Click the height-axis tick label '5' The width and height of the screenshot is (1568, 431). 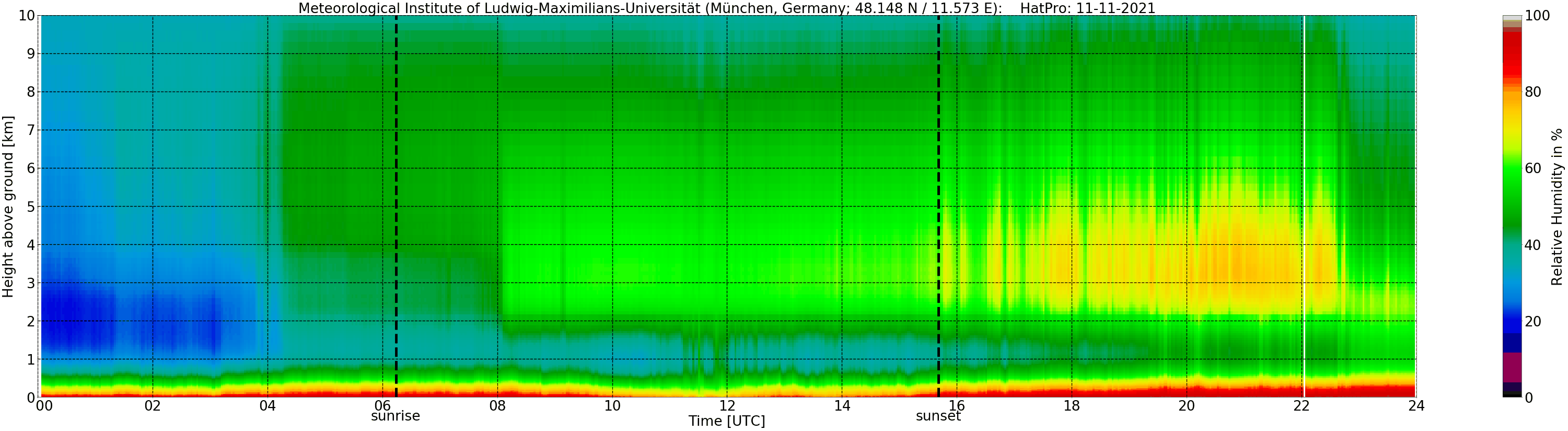click(30, 207)
